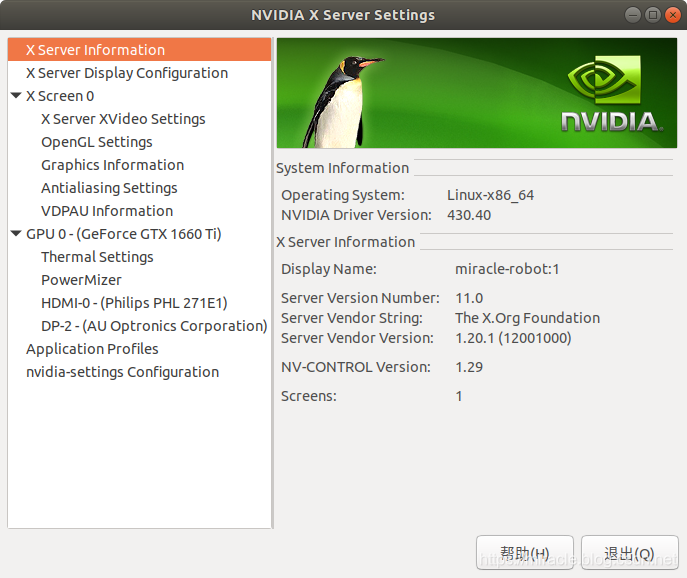Click NV-CONTROL version value 1.29
The image size is (687, 578).
(x=469, y=367)
